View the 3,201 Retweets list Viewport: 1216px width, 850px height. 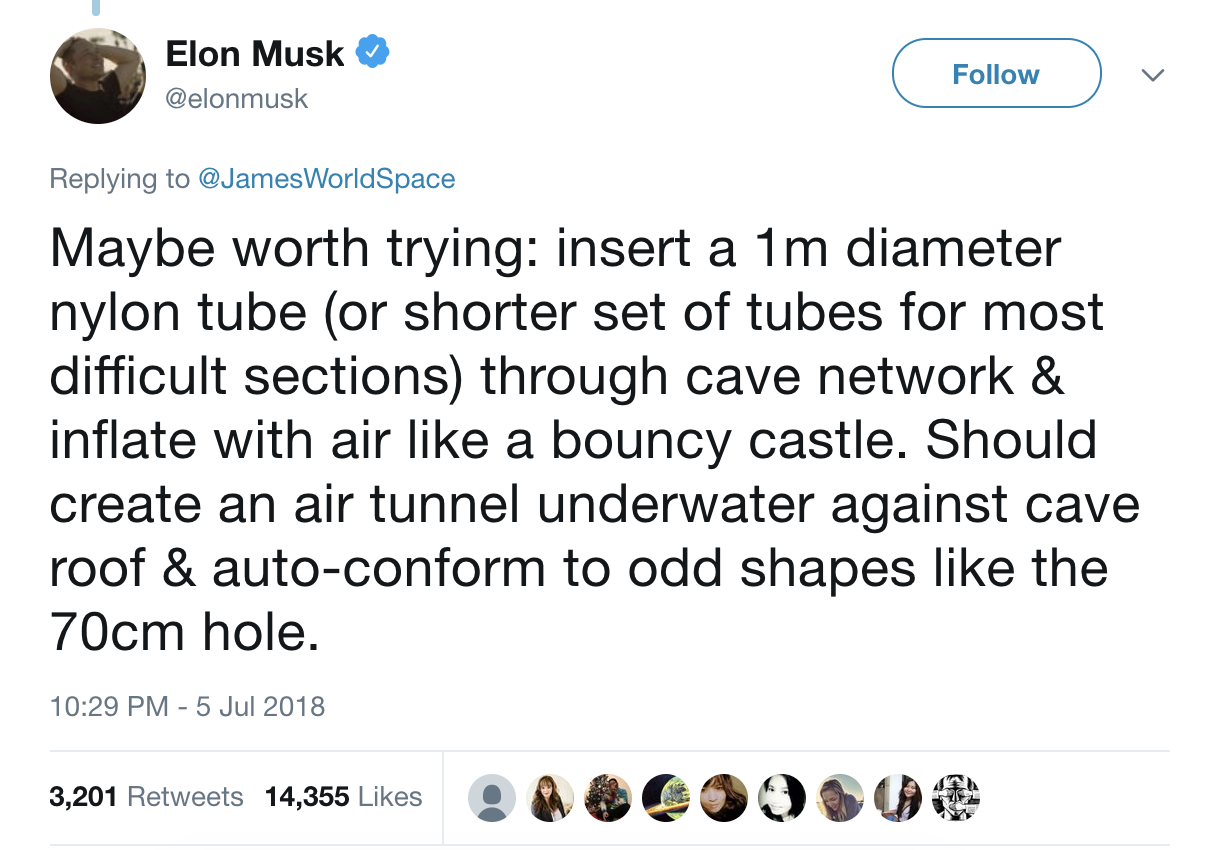(146, 797)
